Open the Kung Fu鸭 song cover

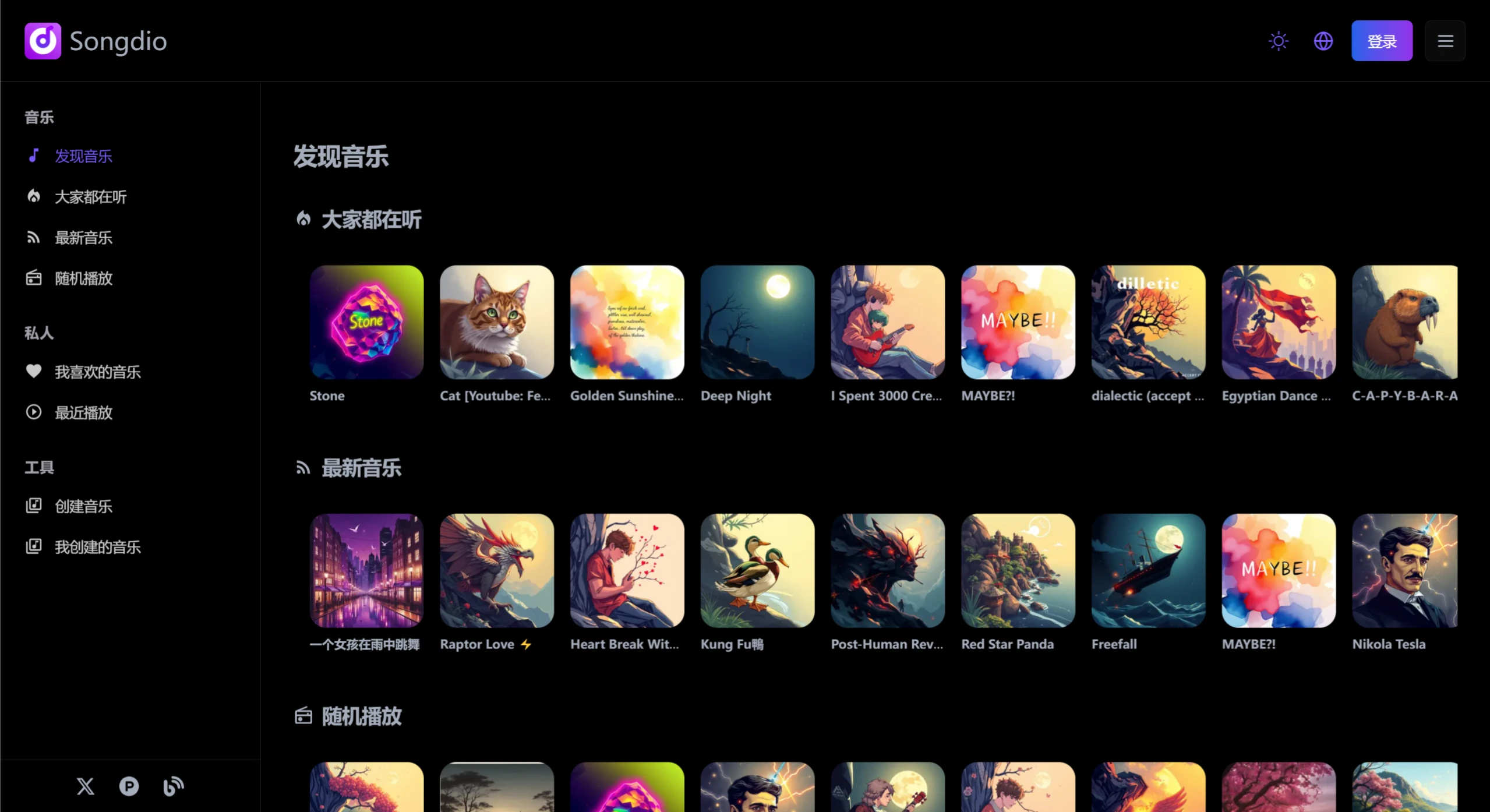(x=757, y=571)
